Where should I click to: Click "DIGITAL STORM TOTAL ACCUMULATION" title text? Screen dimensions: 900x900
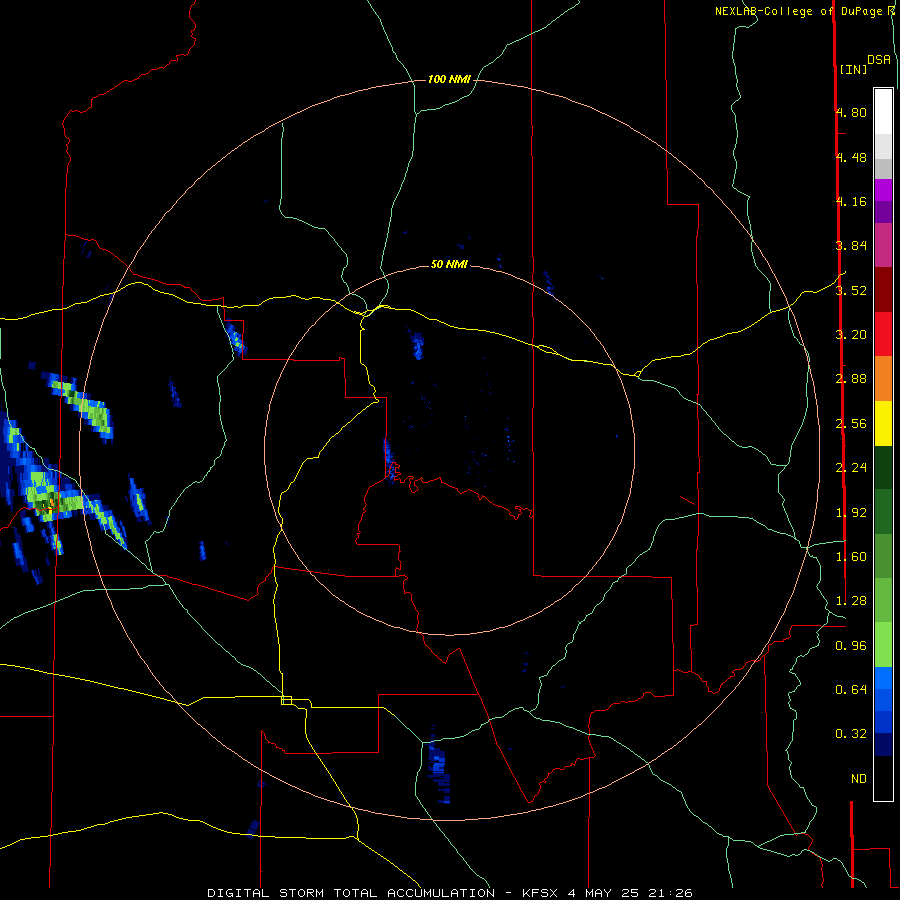tap(351, 893)
